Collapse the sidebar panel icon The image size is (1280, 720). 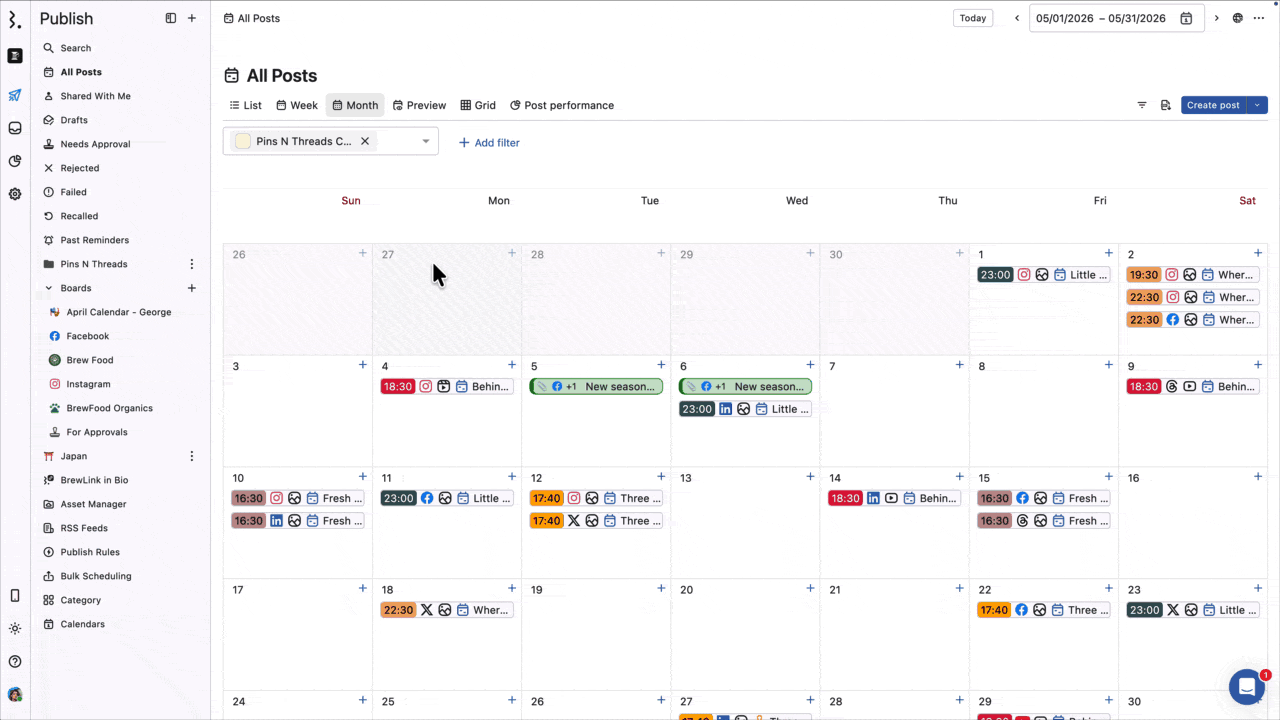coord(171,18)
